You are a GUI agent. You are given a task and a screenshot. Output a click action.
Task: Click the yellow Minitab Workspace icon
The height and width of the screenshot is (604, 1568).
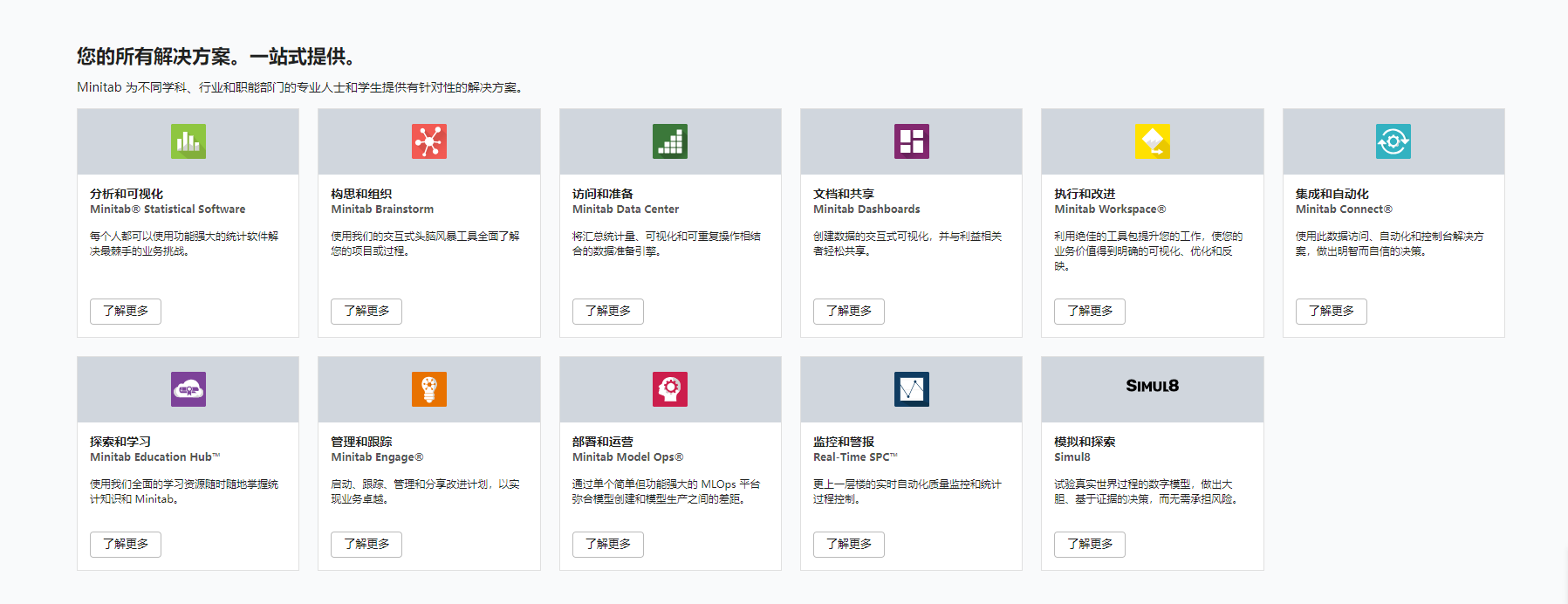click(x=1153, y=141)
